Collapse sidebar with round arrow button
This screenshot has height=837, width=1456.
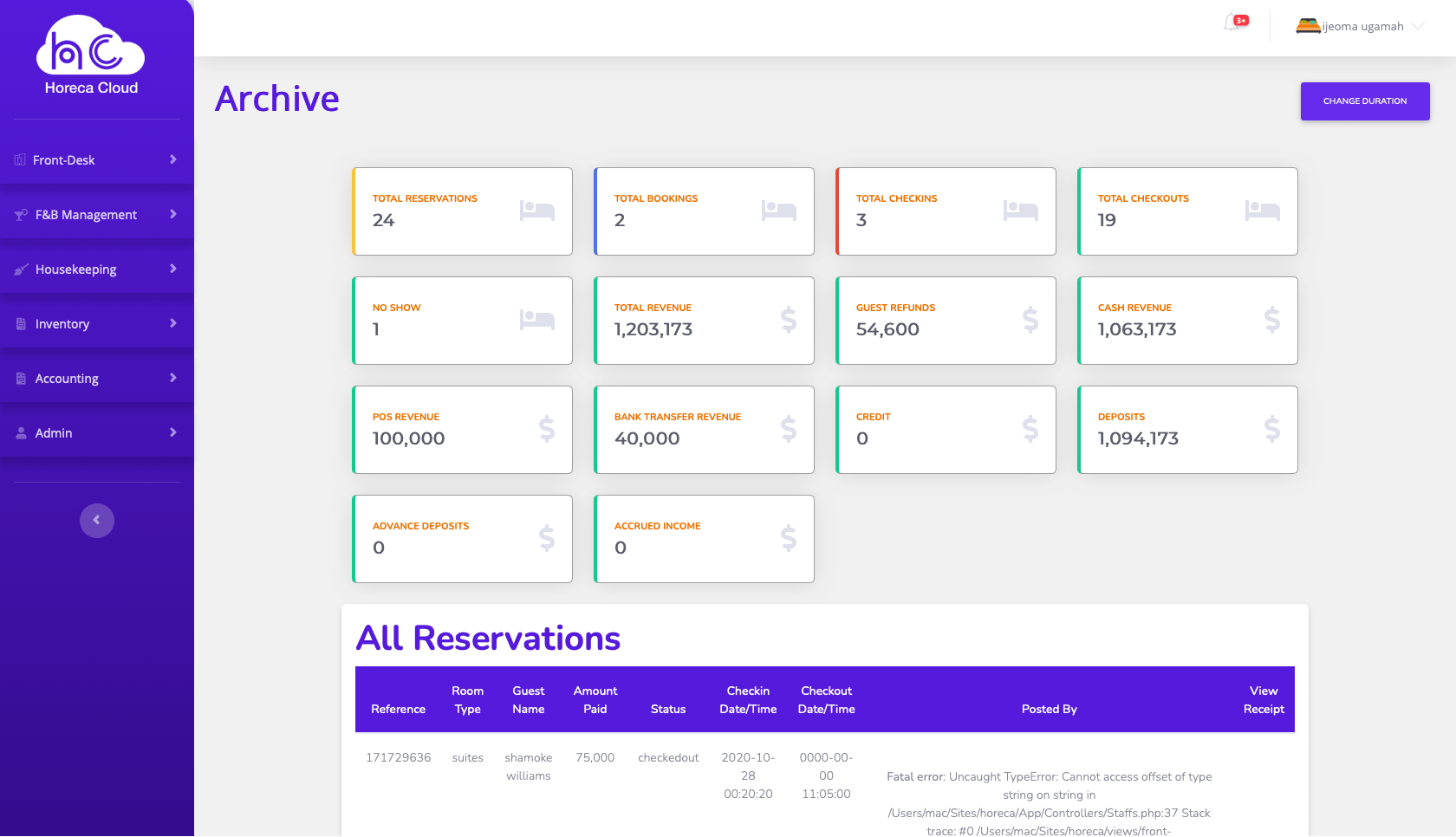(97, 521)
